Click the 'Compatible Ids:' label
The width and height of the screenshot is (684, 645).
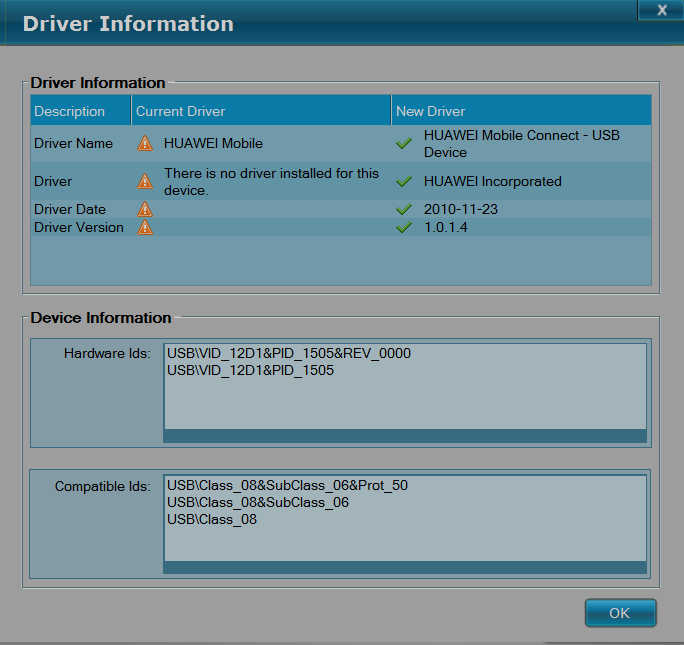(x=103, y=486)
